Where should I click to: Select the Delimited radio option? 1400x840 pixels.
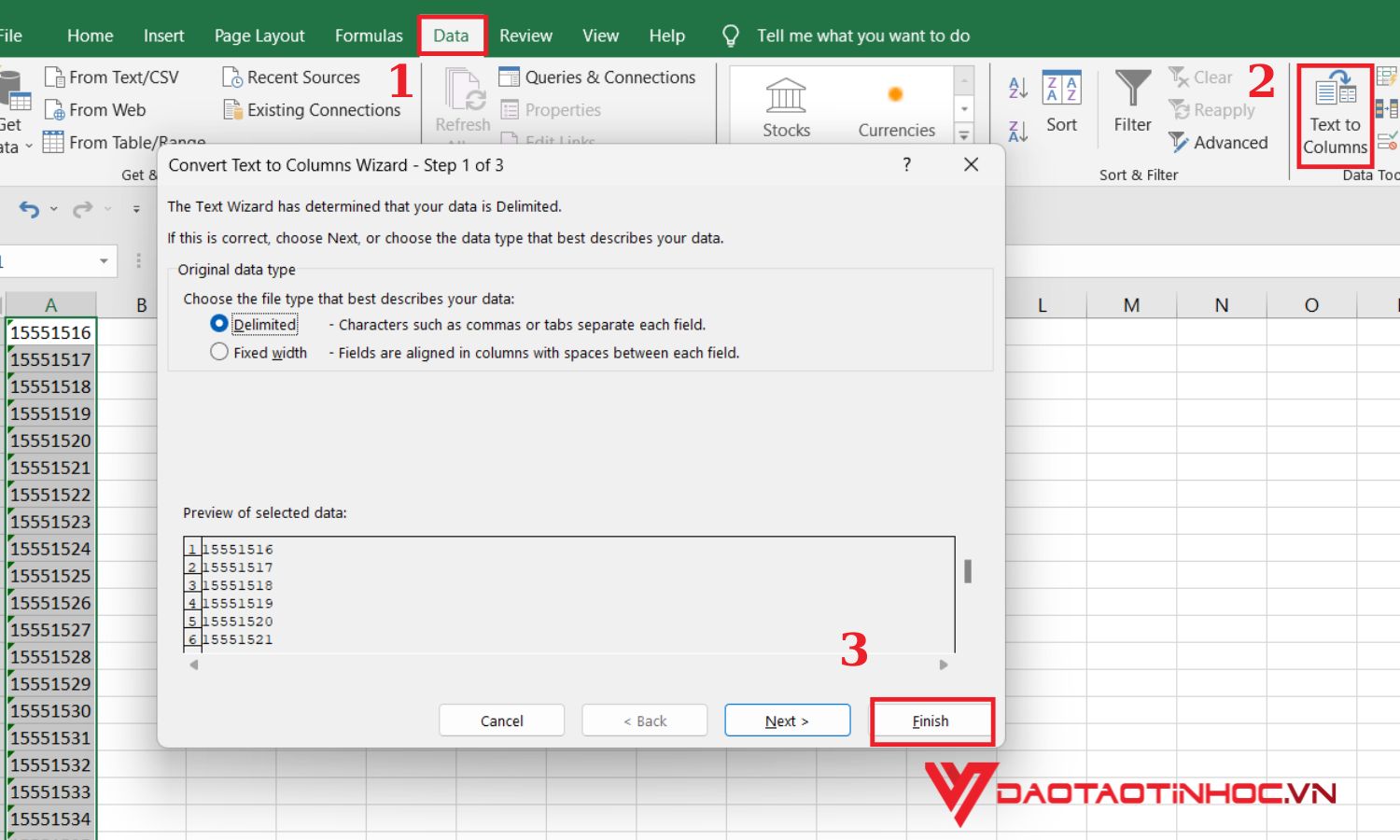pos(219,324)
